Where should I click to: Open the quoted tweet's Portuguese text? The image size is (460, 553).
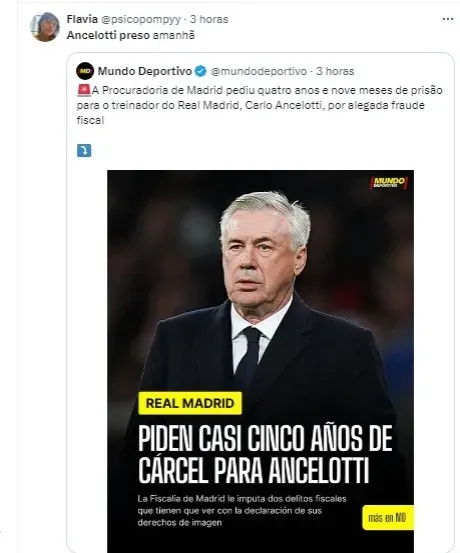pyautogui.click(x=260, y=105)
